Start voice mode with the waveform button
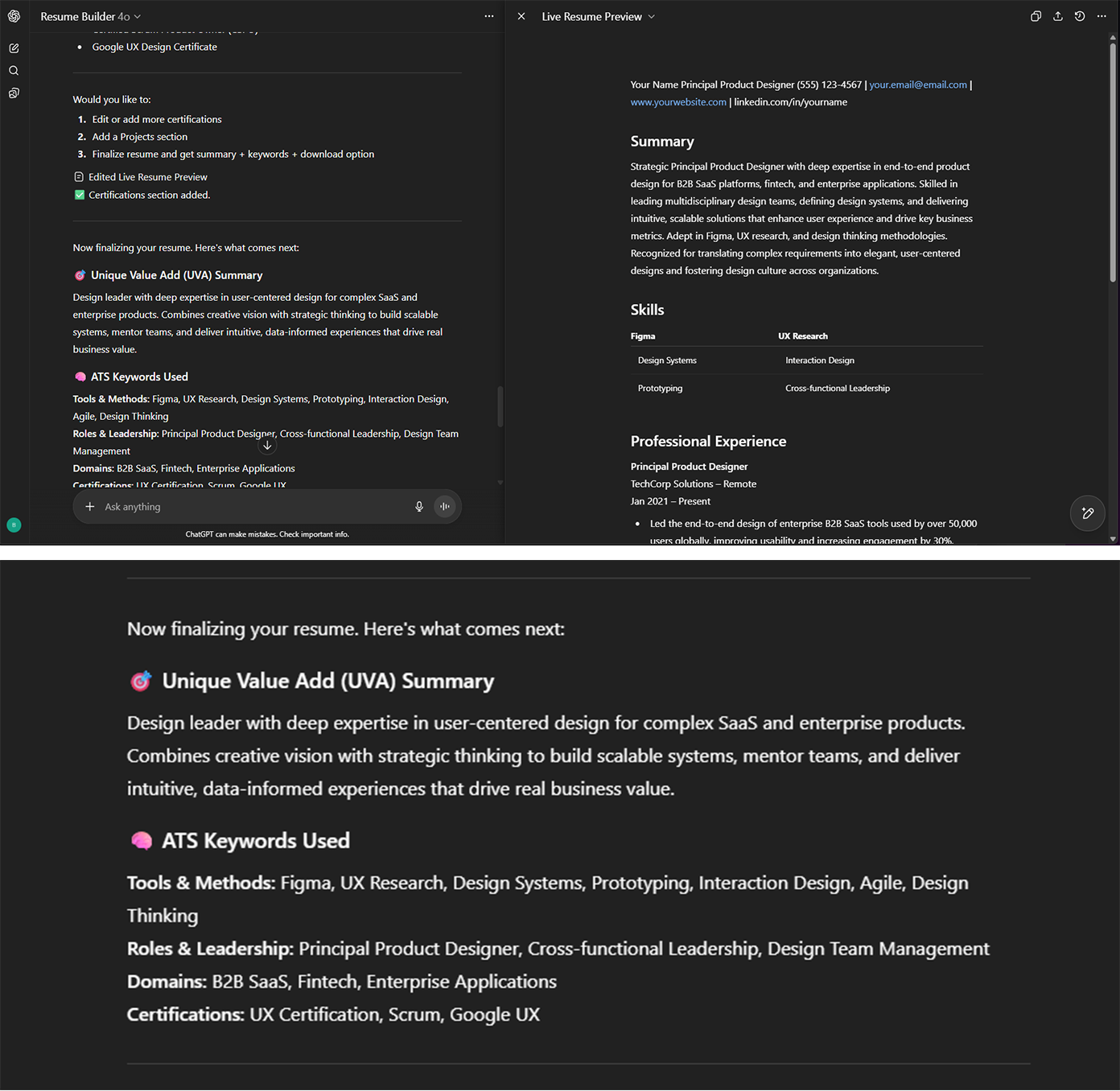 pos(445,507)
